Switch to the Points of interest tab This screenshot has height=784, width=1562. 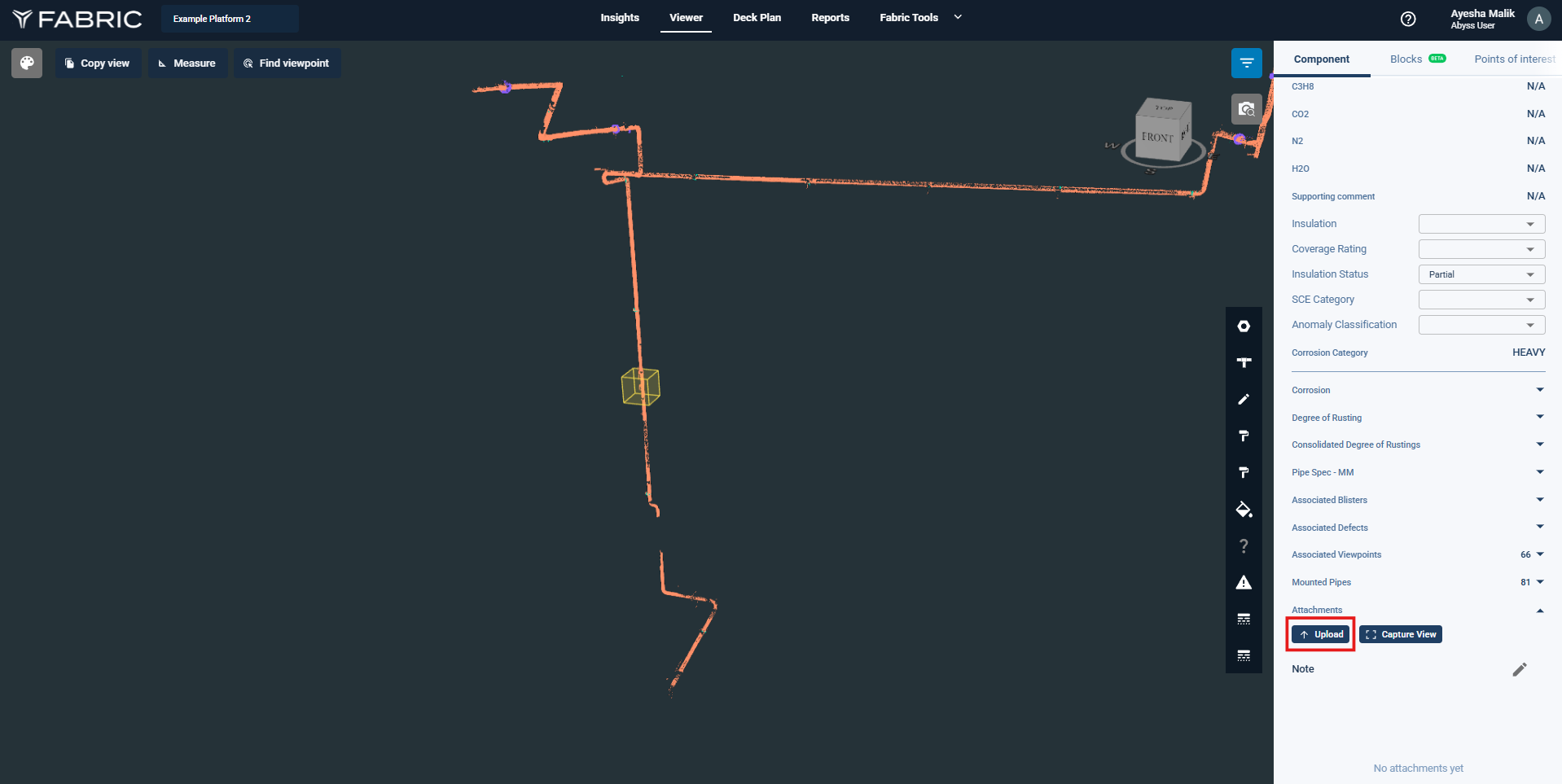(1513, 59)
